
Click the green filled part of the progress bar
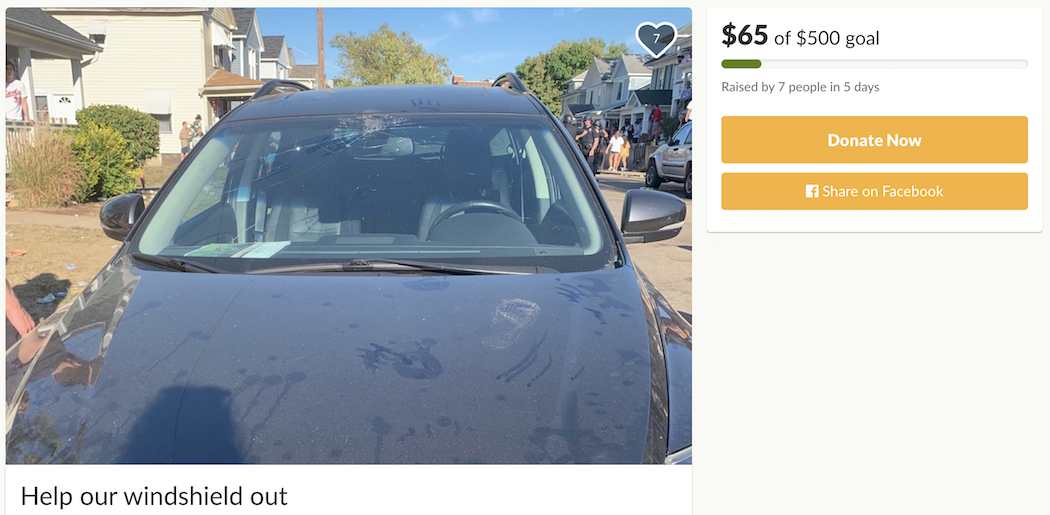(741, 64)
